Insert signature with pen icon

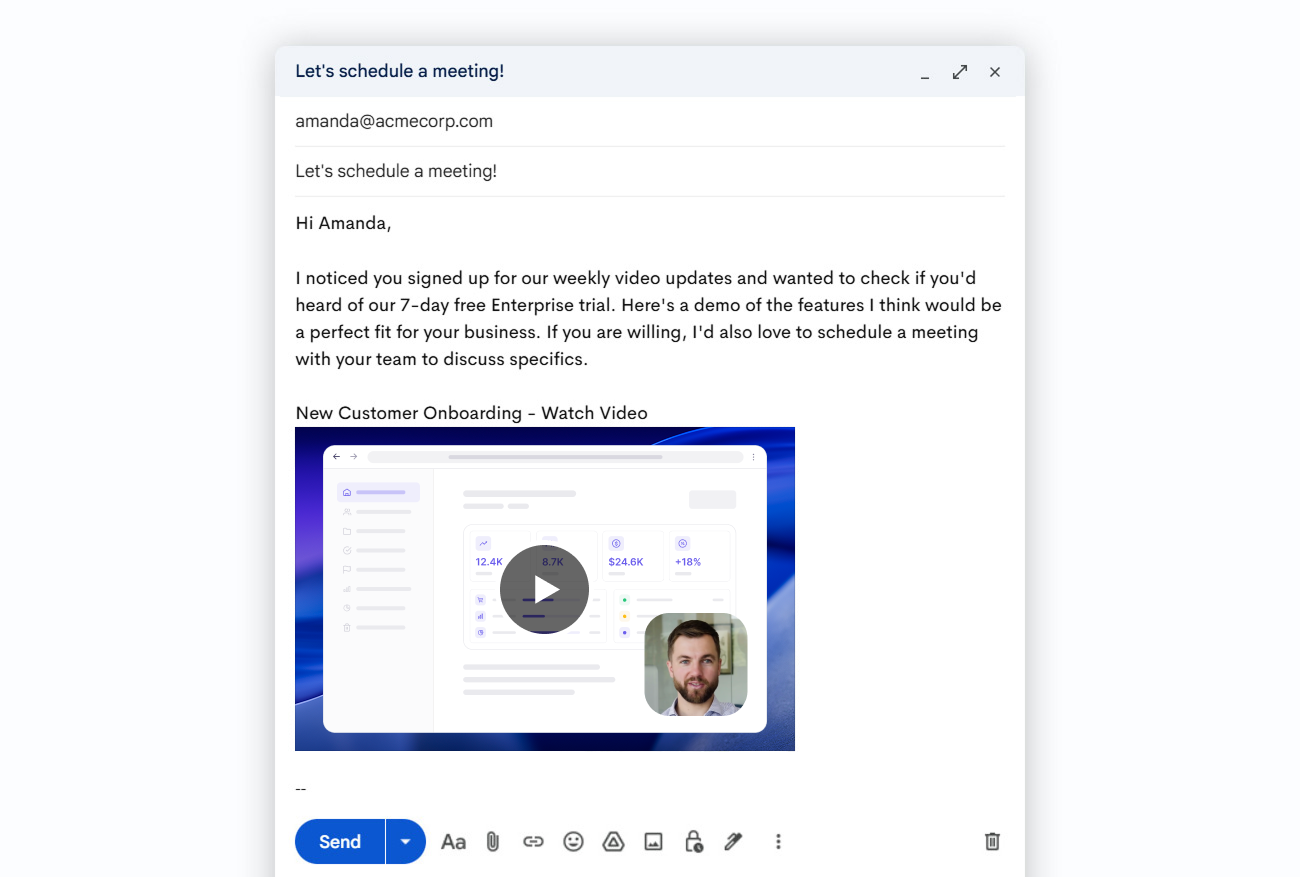[733, 842]
